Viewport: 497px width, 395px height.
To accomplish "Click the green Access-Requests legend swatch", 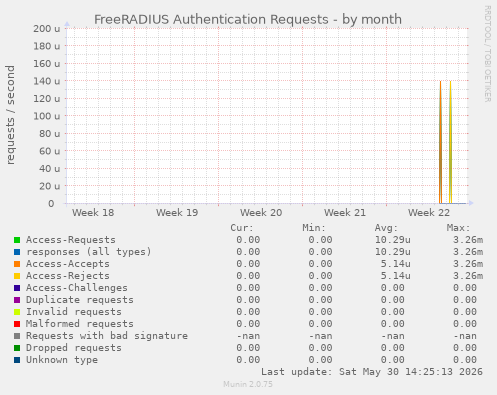I will click(17, 240).
